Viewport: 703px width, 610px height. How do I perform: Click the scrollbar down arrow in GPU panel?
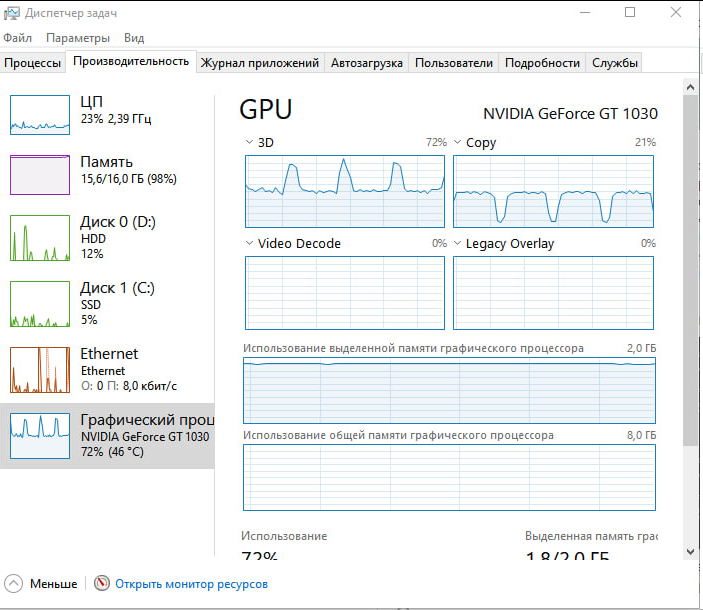click(x=692, y=550)
